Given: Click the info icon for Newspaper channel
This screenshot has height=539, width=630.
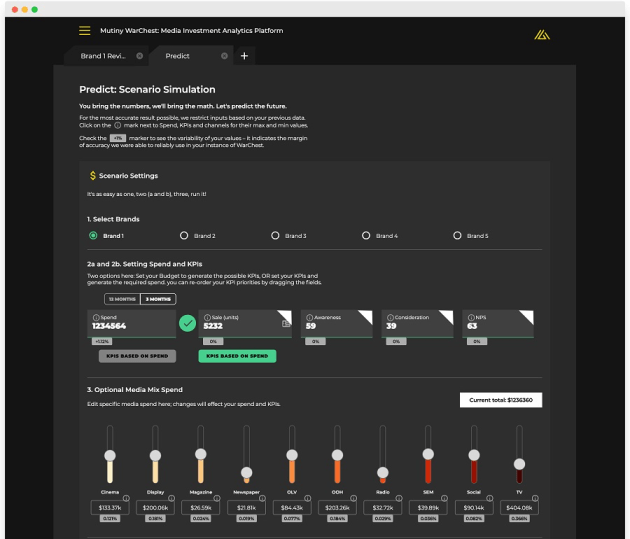Looking at the screenshot, I should 262,498.
